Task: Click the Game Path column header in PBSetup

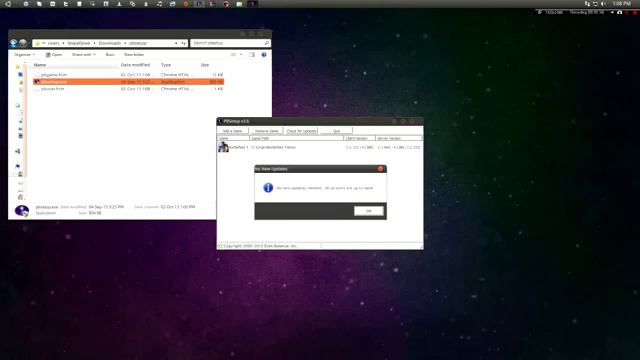Action: [x=296, y=138]
